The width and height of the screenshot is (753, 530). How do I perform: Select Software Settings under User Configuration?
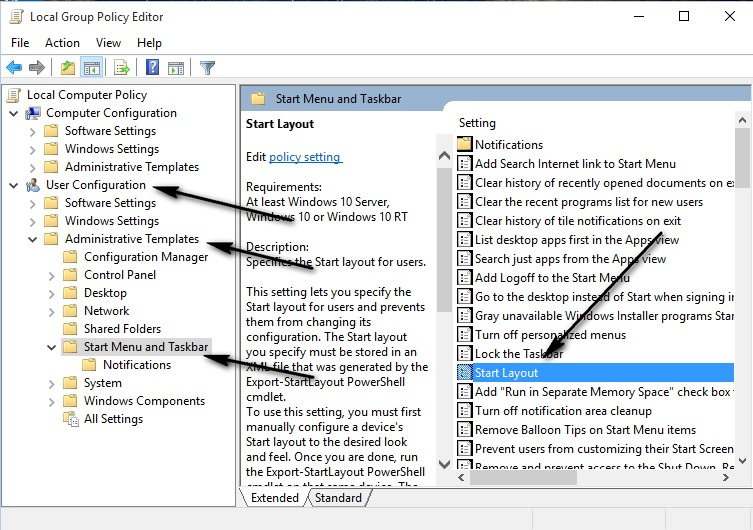click(110, 203)
